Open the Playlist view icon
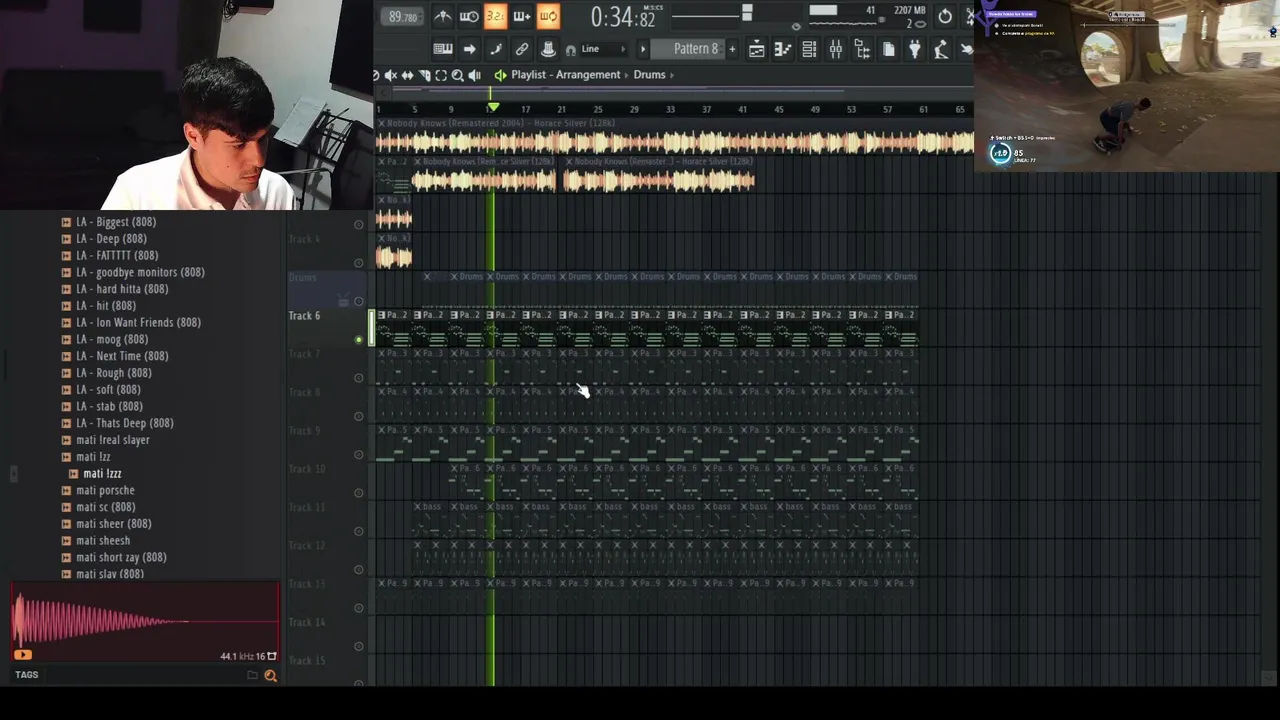Viewport: 1280px width, 720px height. 757,49
